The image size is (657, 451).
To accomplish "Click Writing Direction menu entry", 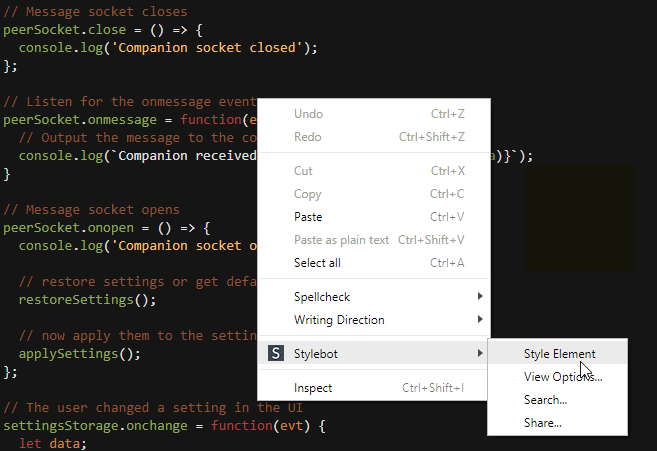I will pyautogui.click(x=338, y=320).
